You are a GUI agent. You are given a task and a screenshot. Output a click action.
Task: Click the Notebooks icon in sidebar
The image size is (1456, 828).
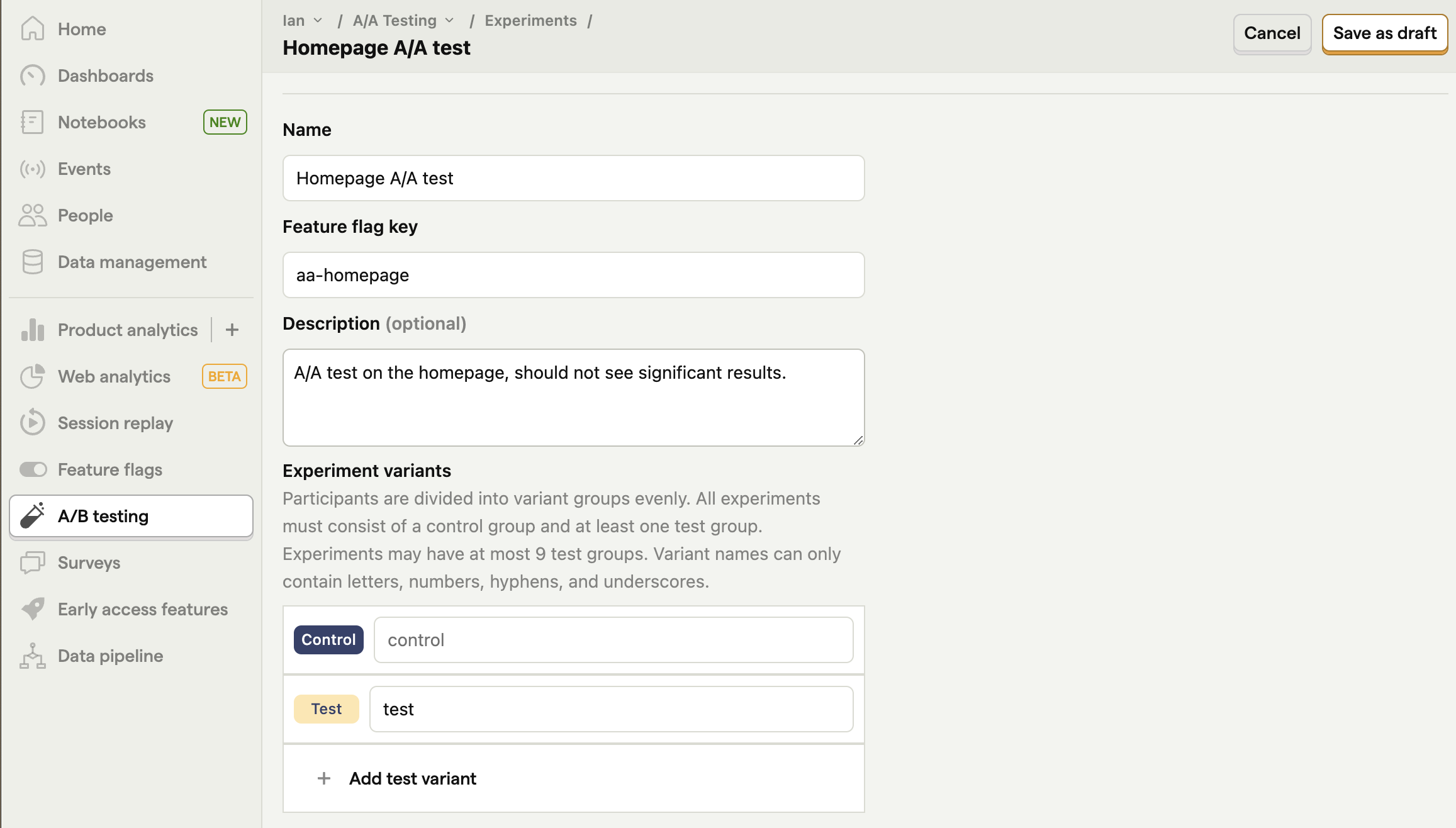point(32,122)
